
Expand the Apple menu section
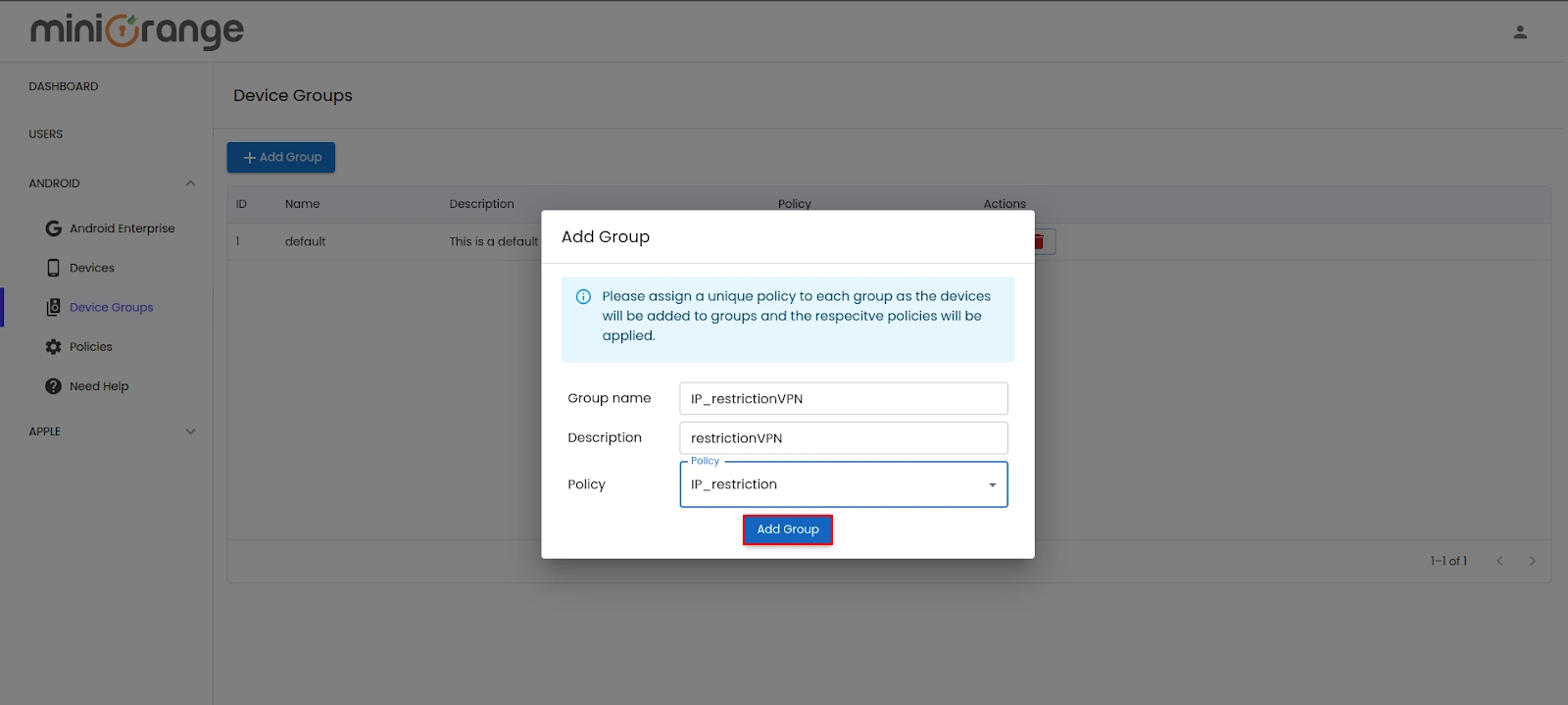[190, 431]
